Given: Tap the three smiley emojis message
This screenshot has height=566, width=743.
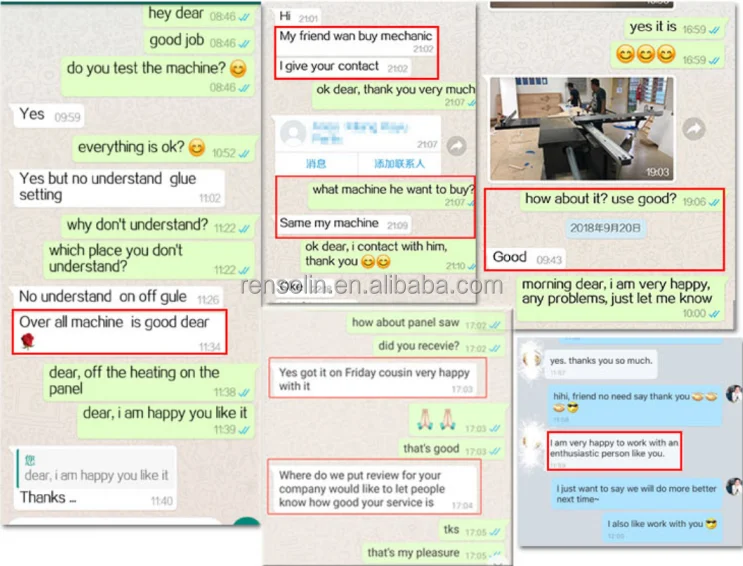Looking at the screenshot, I should [667, 55].
